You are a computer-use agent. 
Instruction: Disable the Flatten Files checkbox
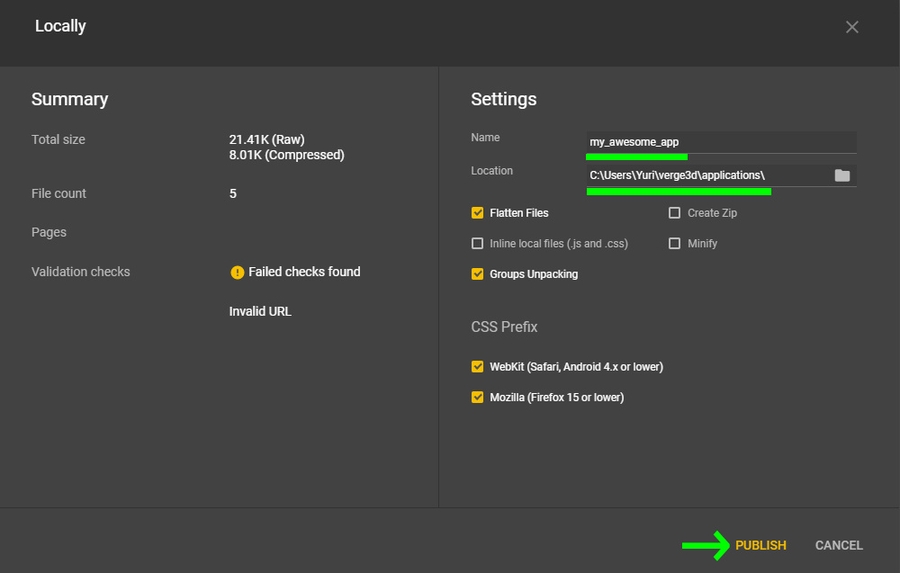(x=478, y=213)
